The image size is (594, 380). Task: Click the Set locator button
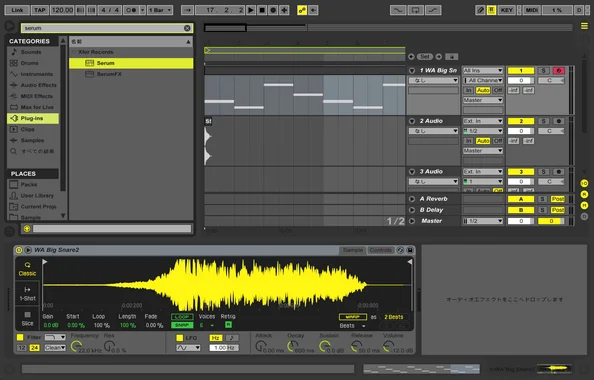[425, 56]
